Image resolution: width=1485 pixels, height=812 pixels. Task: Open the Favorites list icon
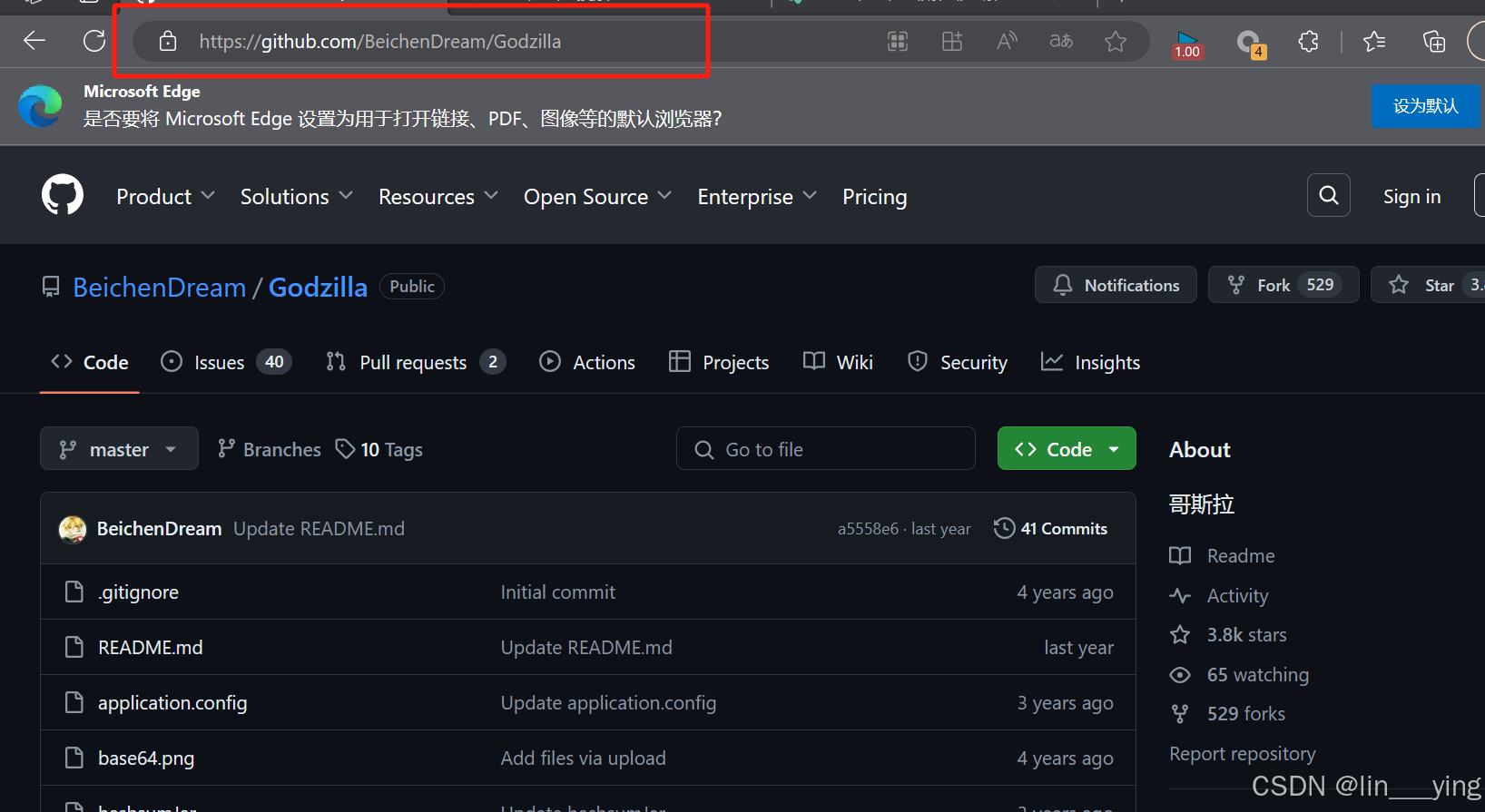pyautogui.click(x=1374, y=41)
